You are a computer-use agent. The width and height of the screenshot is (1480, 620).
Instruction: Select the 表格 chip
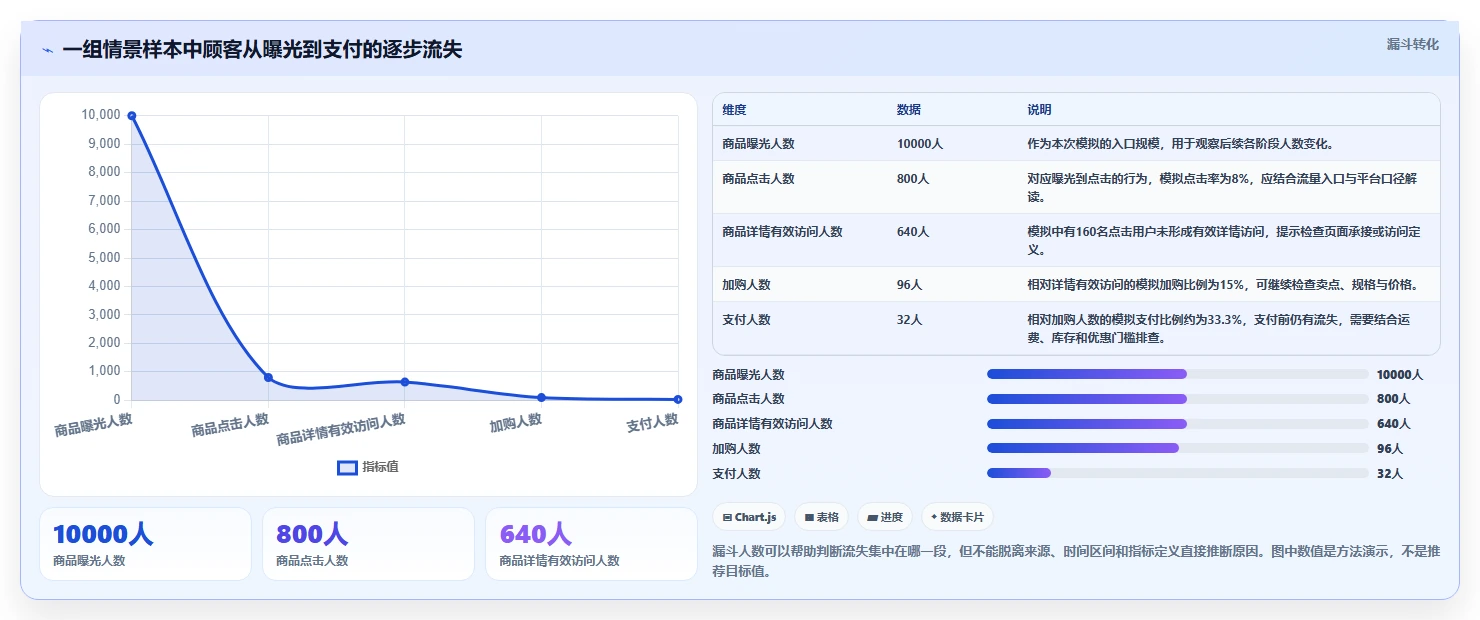(821, 517)
